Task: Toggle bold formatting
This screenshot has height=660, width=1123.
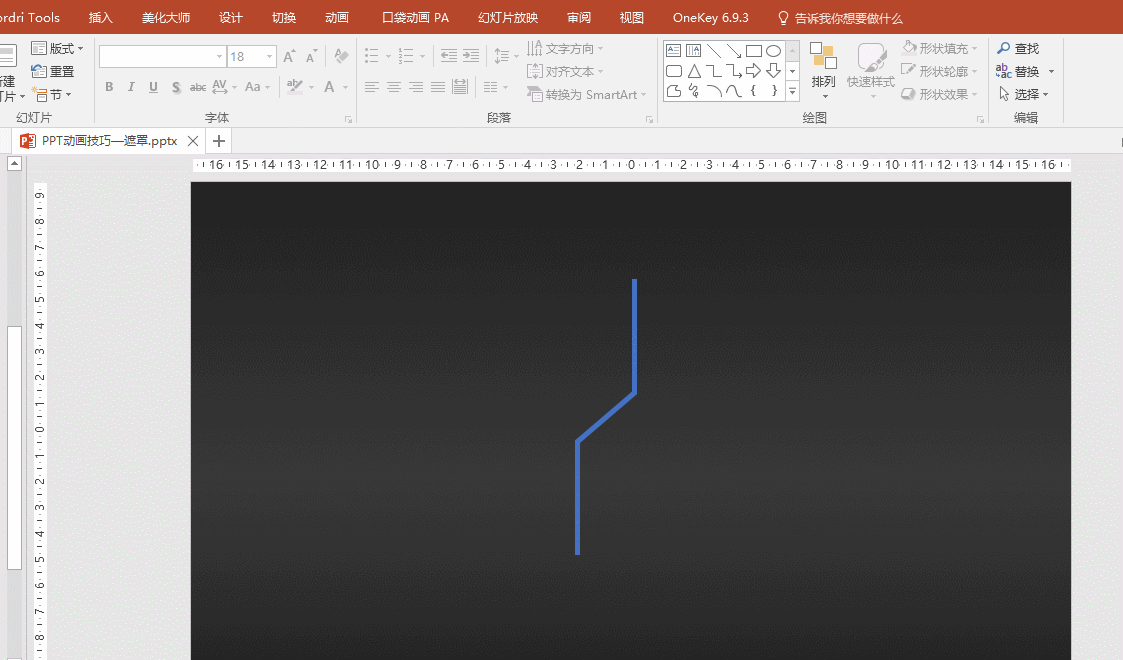Action: click(109, 87)
